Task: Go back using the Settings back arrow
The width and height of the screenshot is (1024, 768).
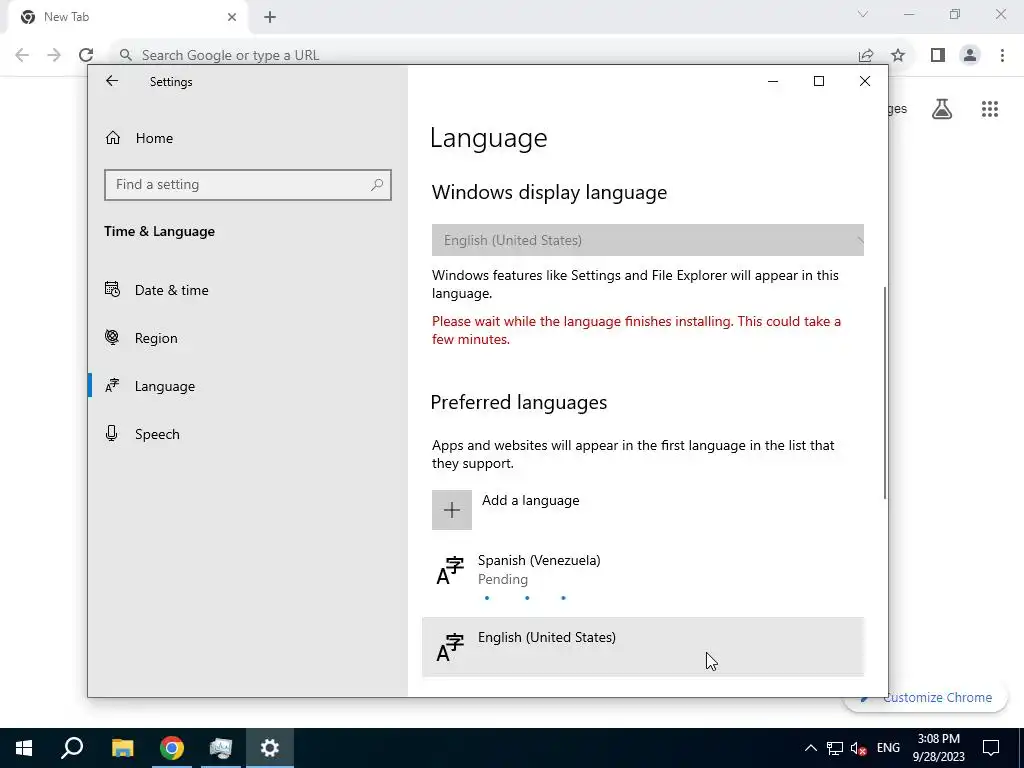Action: pyautogui.click(x=112, y=81)
